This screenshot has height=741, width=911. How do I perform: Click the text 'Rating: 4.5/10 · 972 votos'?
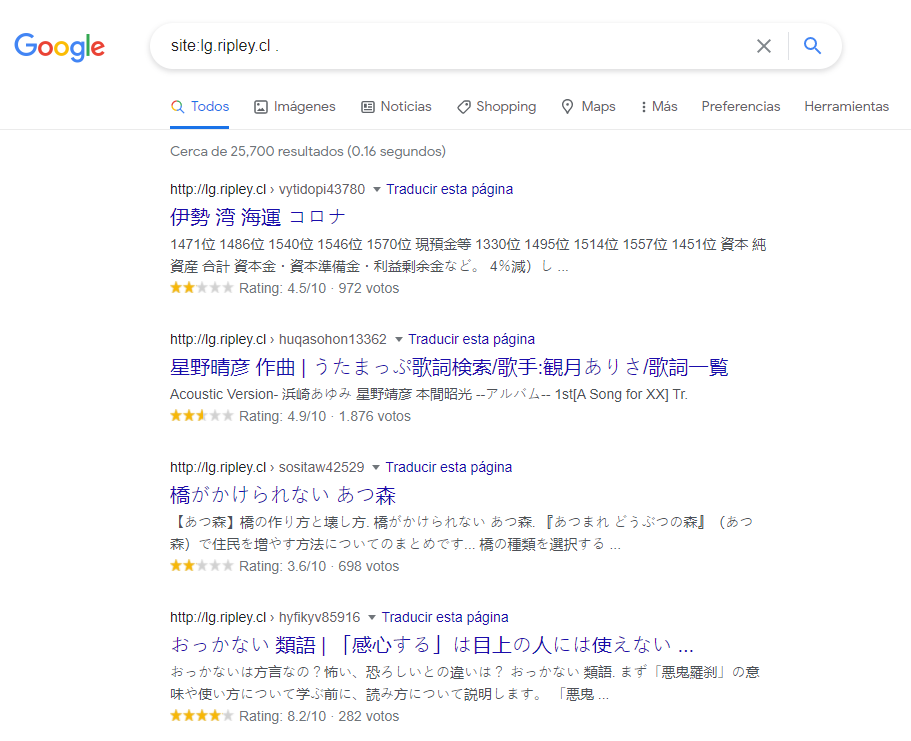pyautogui.click(x=319, y=288)
